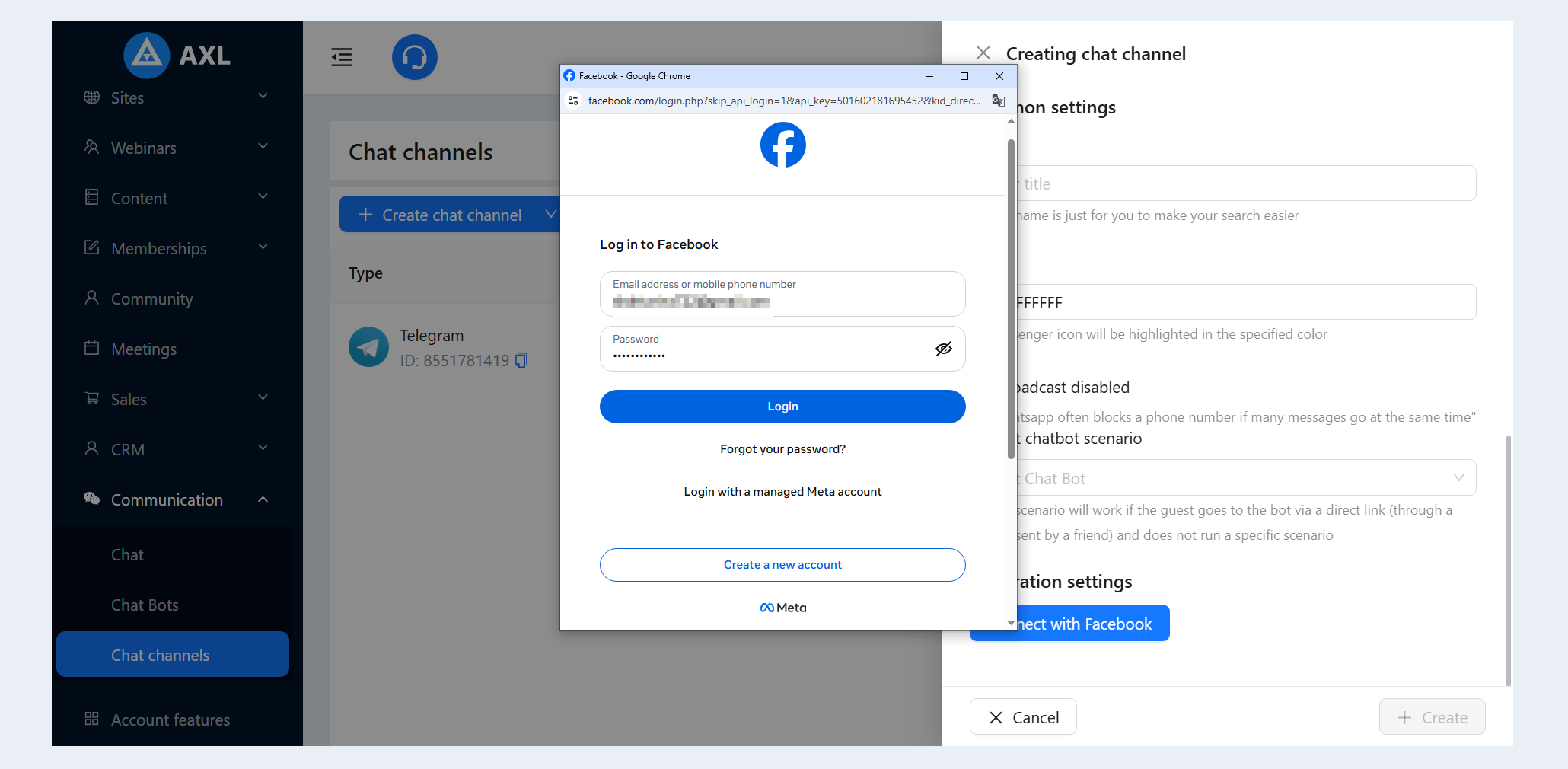Click the Facebook logo in the login popup

pos(782,145)
